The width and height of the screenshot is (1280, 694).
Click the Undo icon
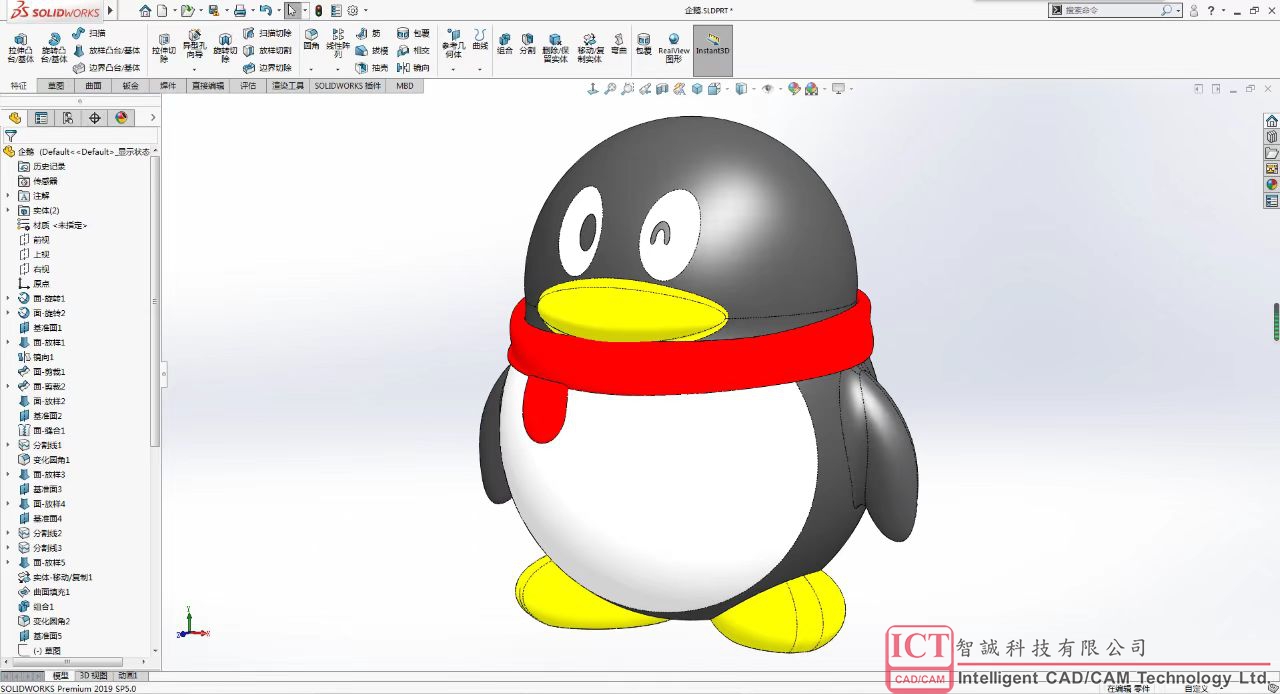click(265, 10)
